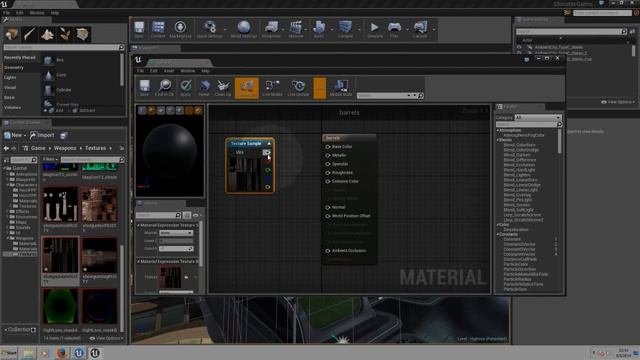This screenshot has height=360, width=640.
Task: Click Game in Content Browser breadcrumb
Action: click(38, 148)
